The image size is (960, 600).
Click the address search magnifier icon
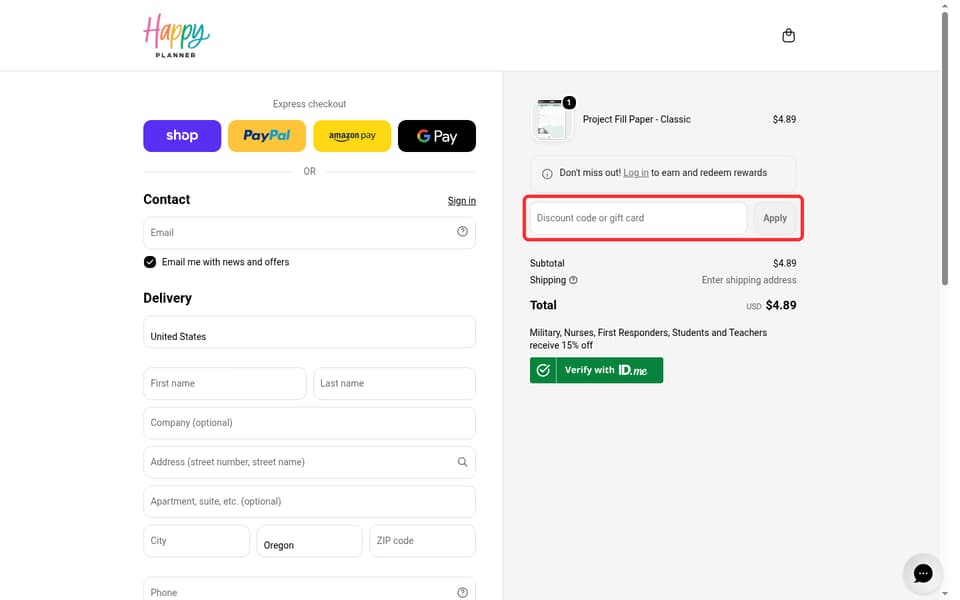coord(462,462)
